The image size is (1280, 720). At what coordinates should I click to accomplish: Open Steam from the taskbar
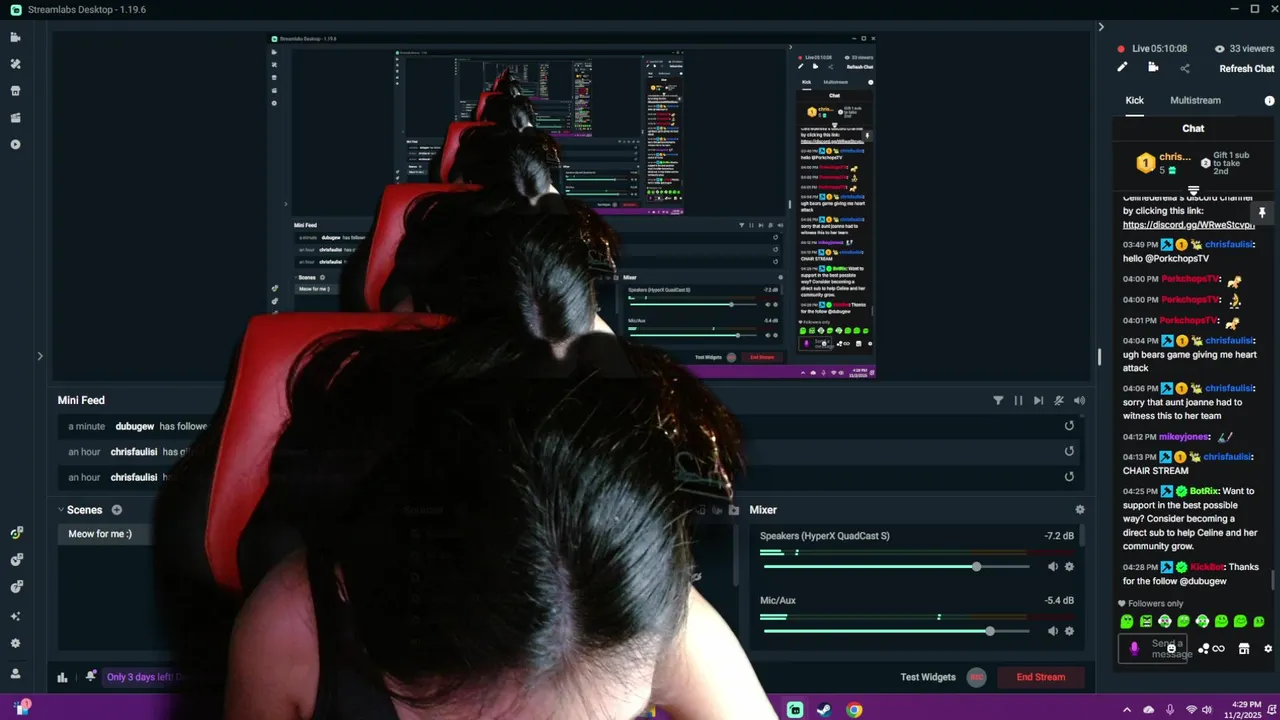coord(824,710)
